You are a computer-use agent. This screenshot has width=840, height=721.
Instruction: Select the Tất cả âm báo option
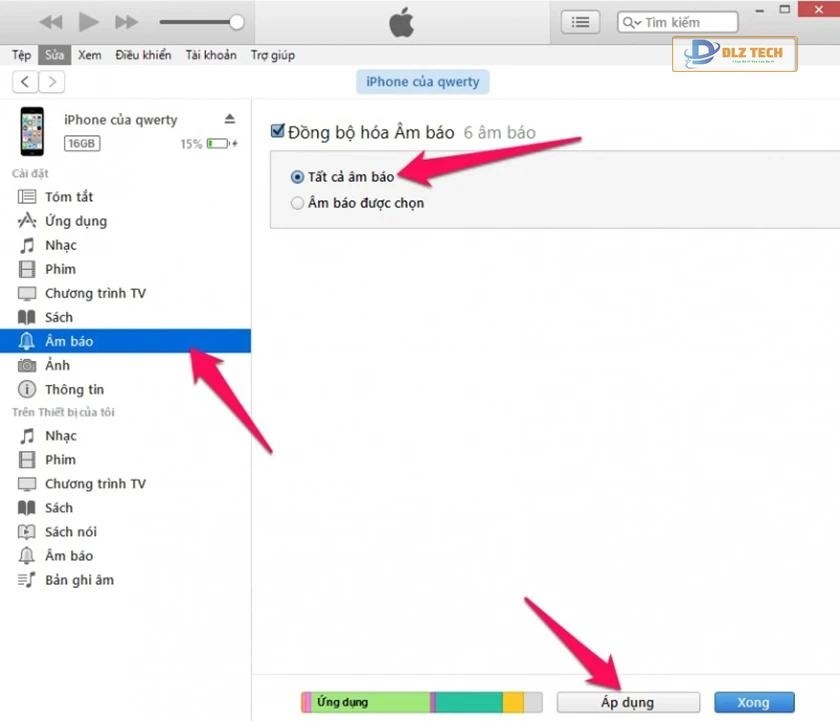(x=298, y=177)
